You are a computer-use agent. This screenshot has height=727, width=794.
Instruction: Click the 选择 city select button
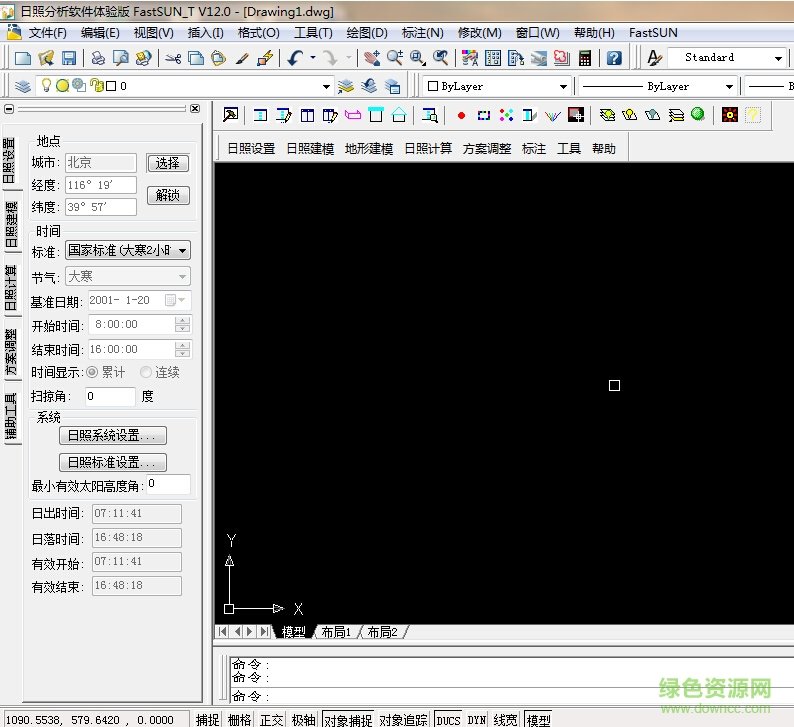point(168,163)
